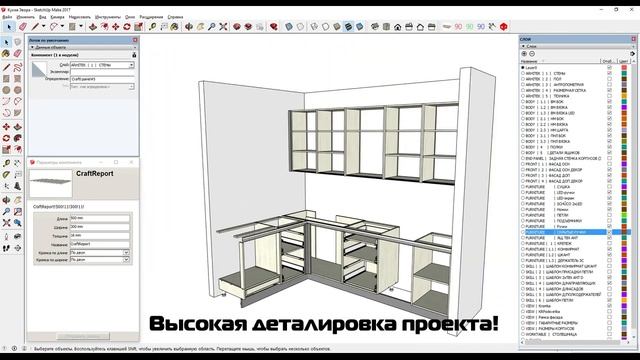This screenshot has width=640, height=360.
Task: Toggle visibility of FURNITURE ПЕТЛИ layer
Action: coord(609,215)
